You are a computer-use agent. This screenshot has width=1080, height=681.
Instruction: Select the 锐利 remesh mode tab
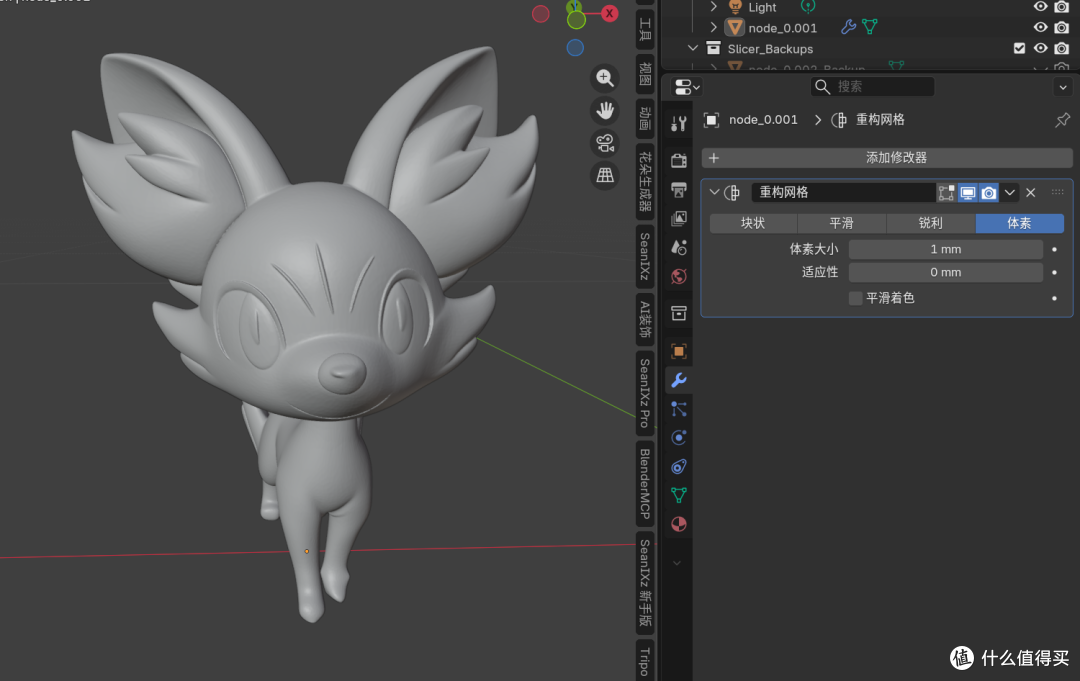point(931,223)
